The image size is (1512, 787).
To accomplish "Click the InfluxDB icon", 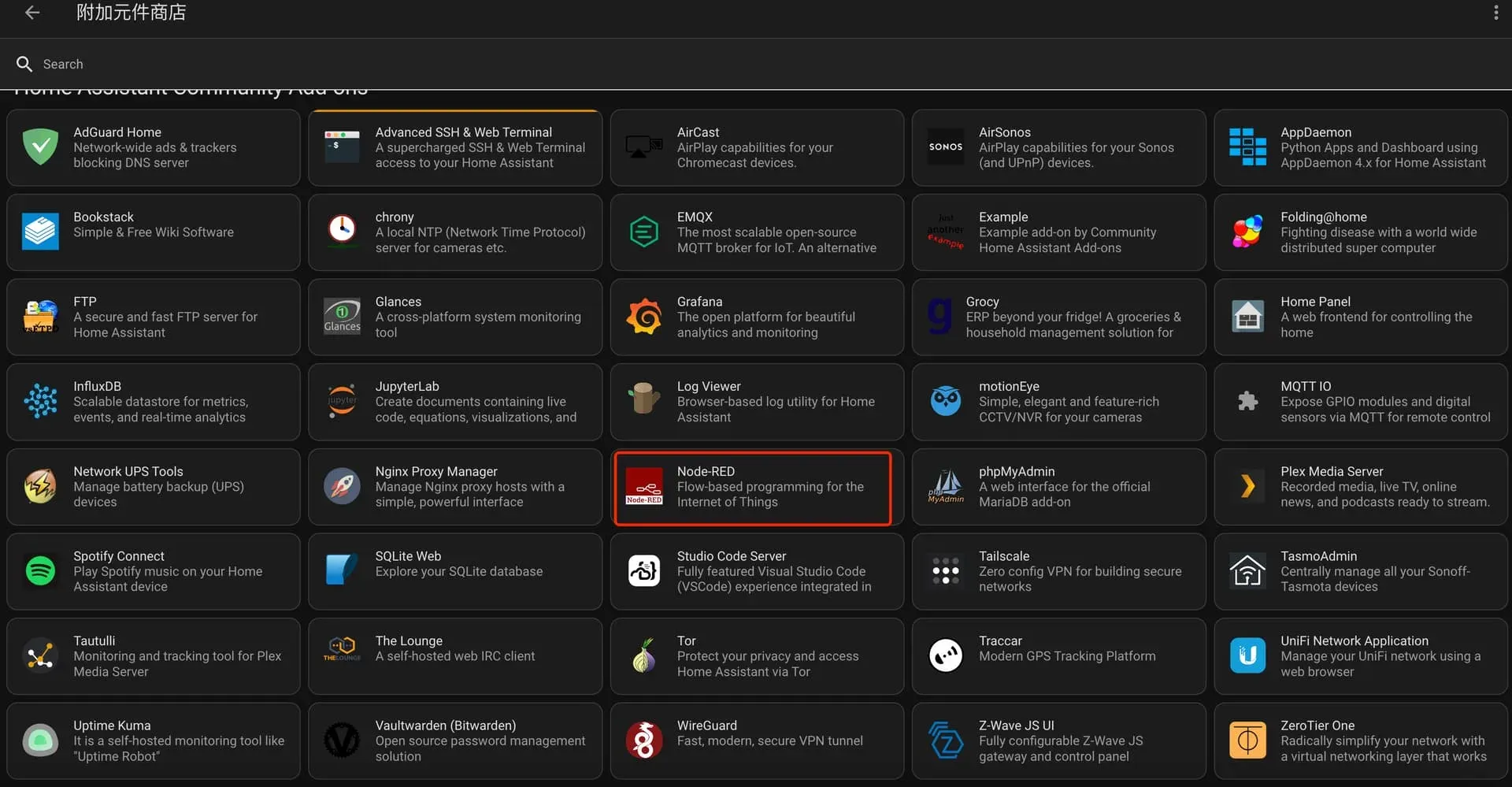I will pos(40,401).
